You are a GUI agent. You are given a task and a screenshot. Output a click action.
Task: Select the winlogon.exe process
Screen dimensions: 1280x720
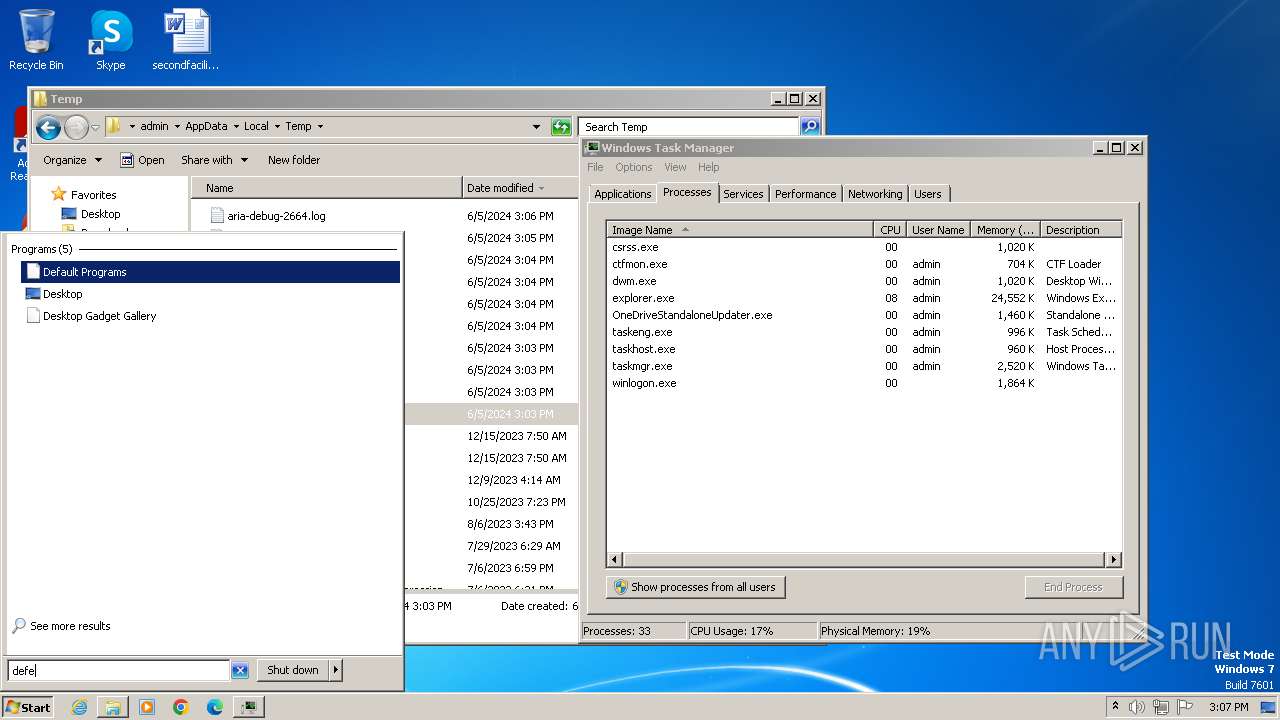[x=864, y=383]
